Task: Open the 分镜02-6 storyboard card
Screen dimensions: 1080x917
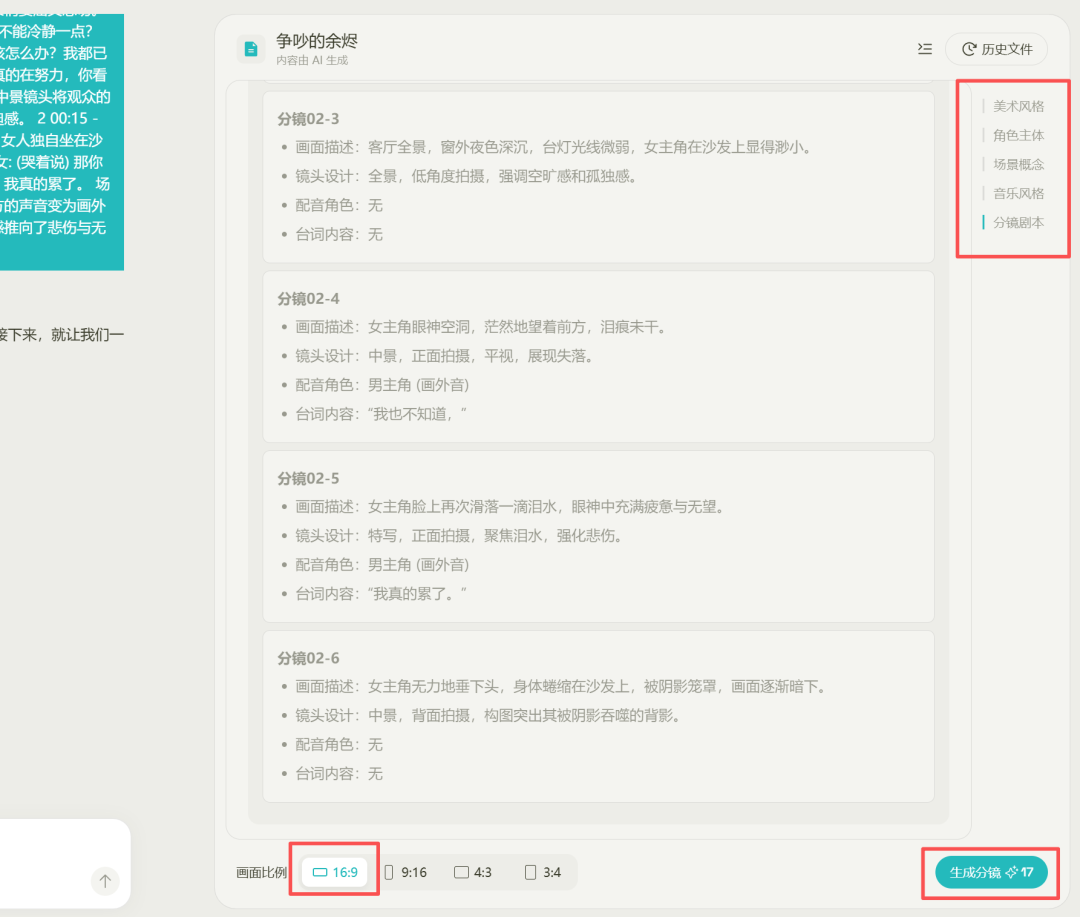Action: click(598, 716)
